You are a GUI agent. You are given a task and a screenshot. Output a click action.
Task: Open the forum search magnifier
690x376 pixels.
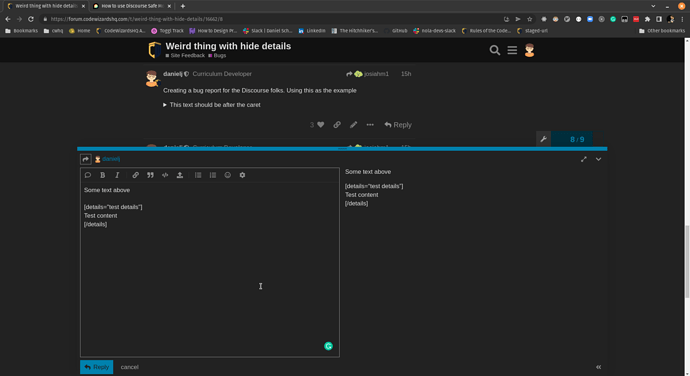[x=495, y=50]
